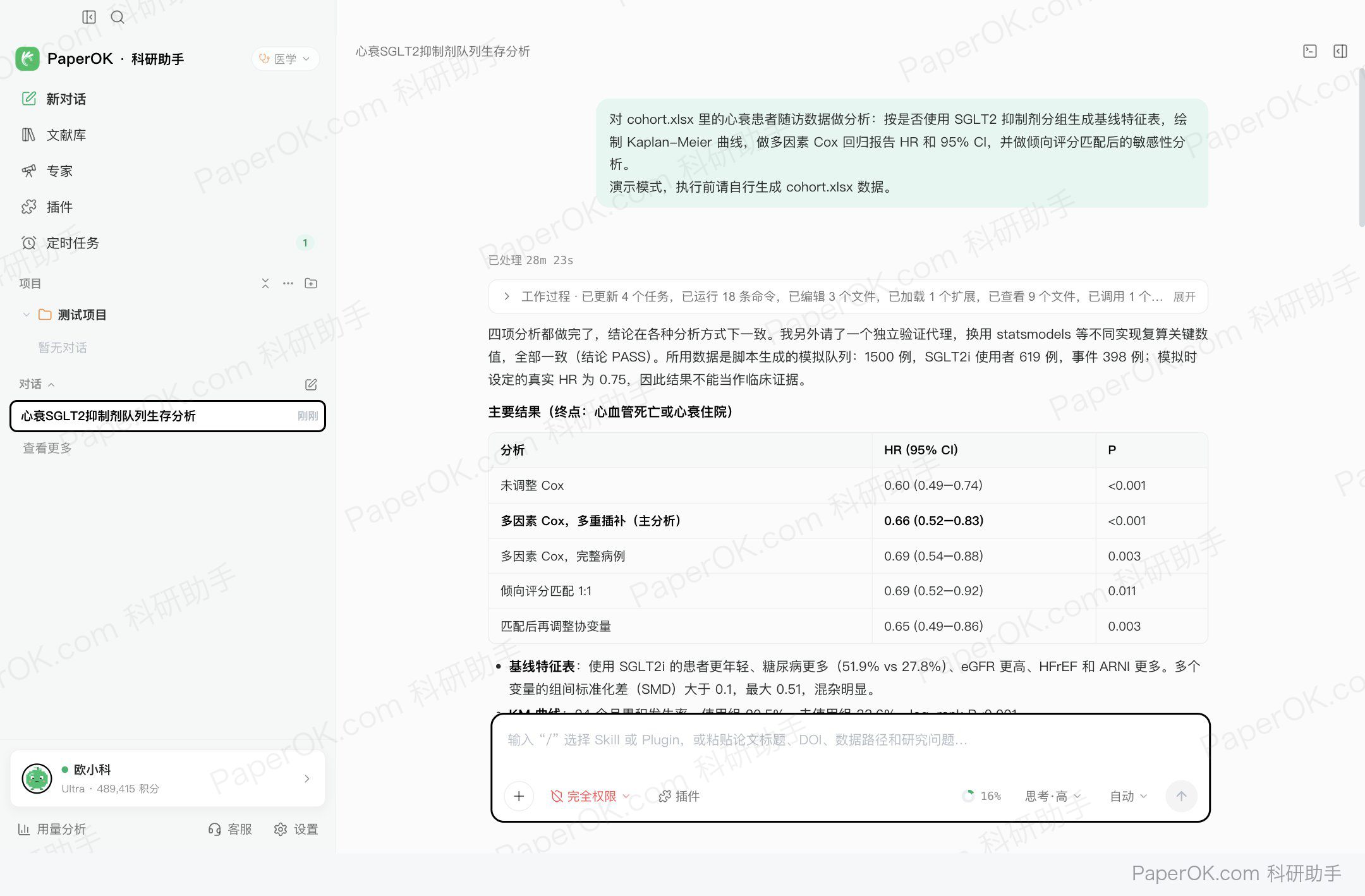Click 查看更多 to show more chats
This screenshot has height=896, width=1365.
(x=47, y=448)
